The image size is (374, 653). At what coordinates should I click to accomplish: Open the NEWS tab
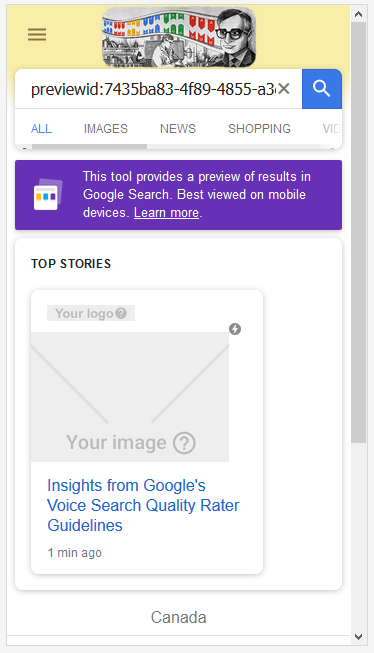click(x=178, y=129)
